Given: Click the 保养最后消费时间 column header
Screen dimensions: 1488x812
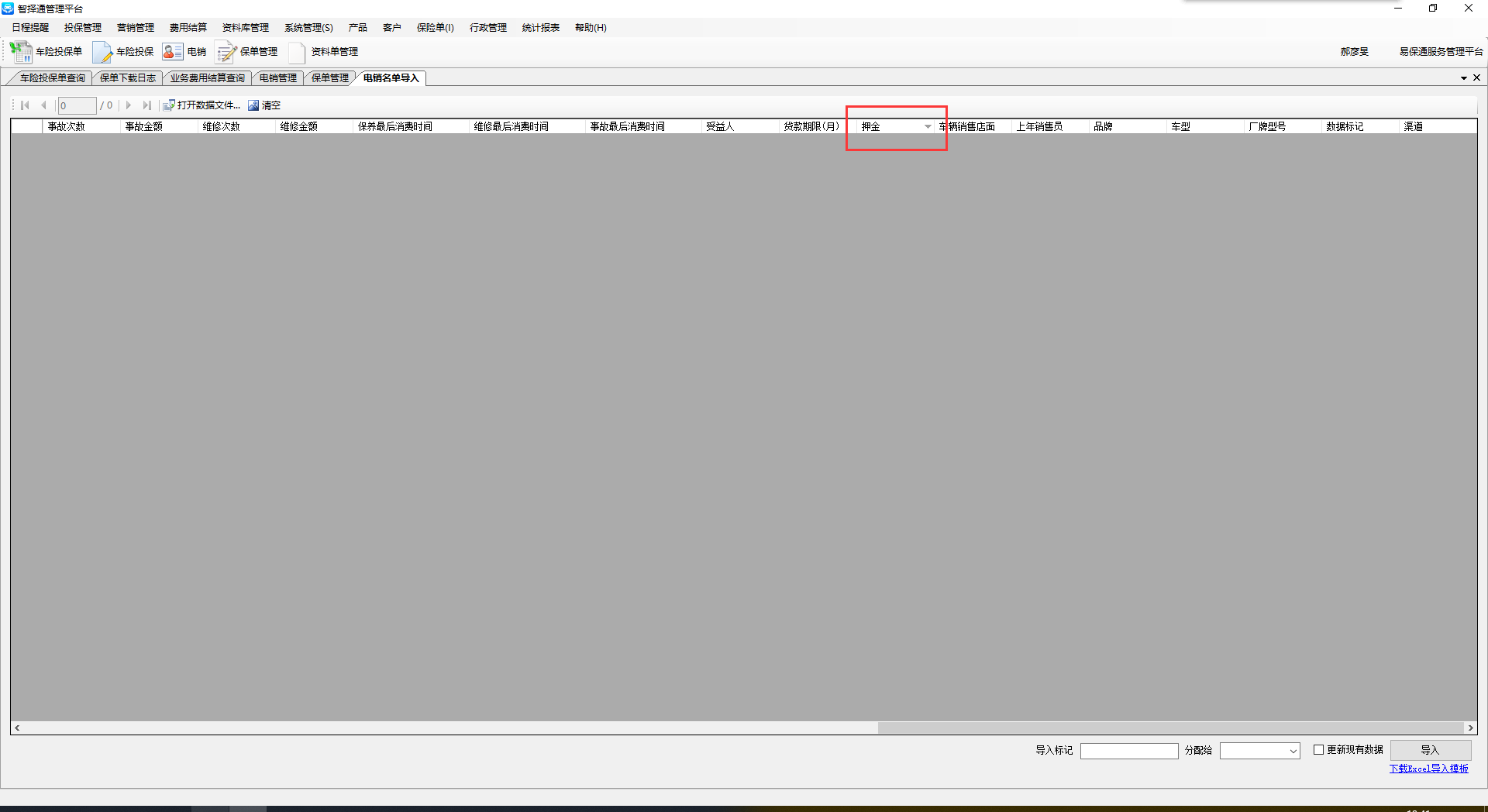Looking at the screenshot, I should click(411, 126).
